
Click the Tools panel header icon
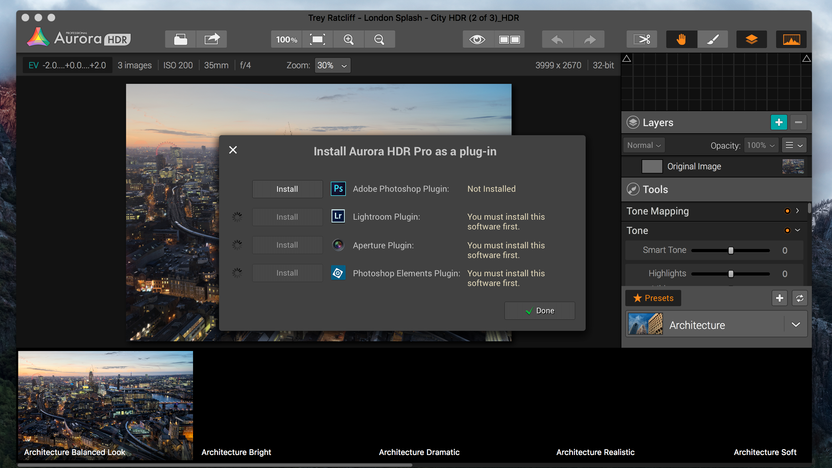click(x=633, y=189)
